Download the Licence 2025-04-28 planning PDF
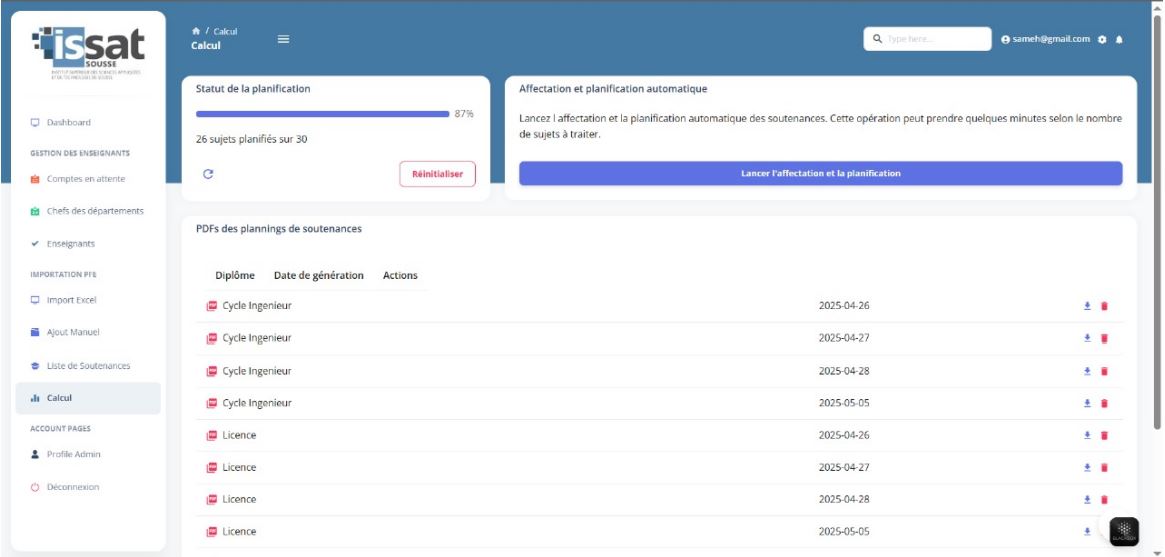This screenshot has height=557, width=1165. pos(1087,500)
